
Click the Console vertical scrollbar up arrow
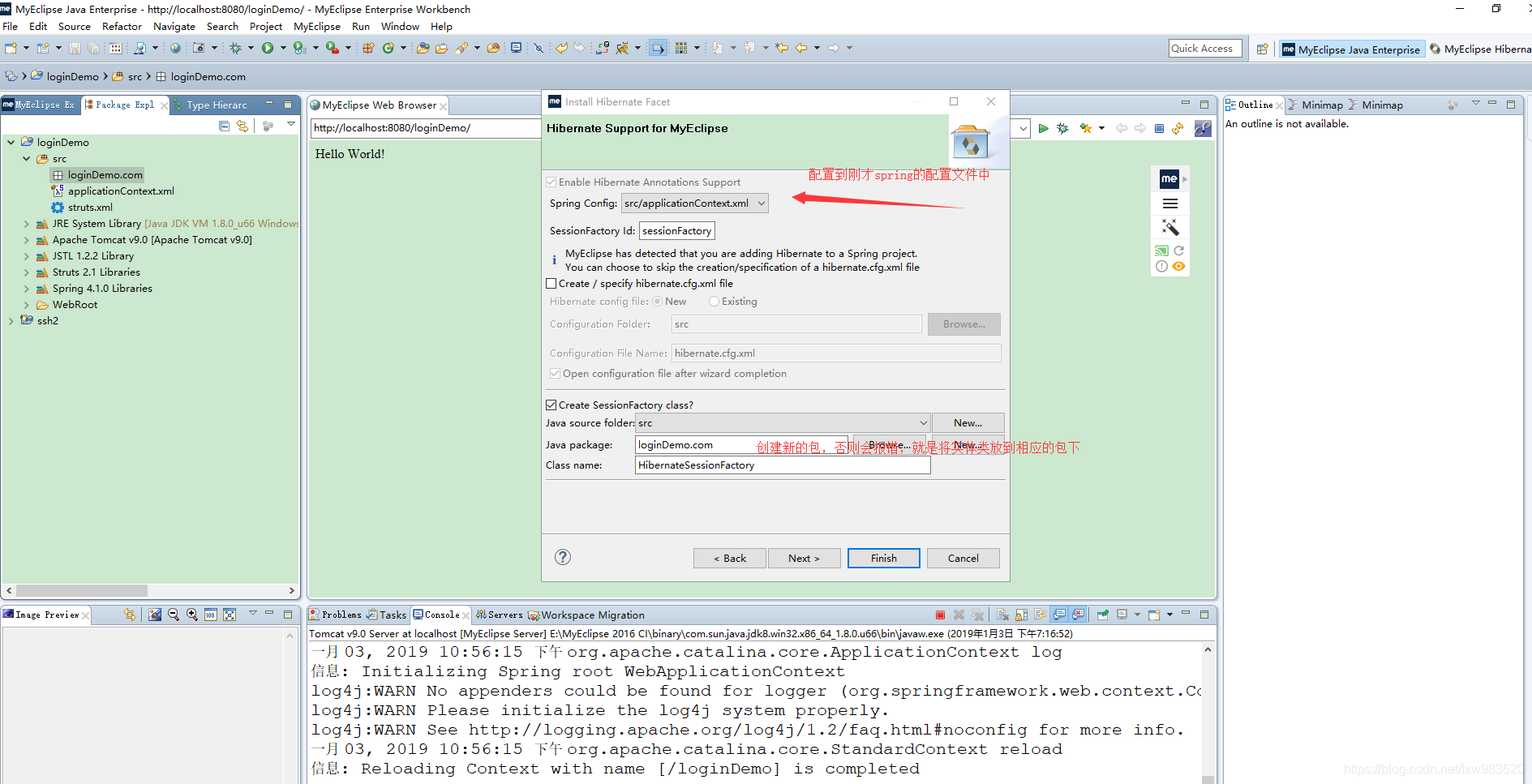pyautogui.click(x=1208, y=650)
